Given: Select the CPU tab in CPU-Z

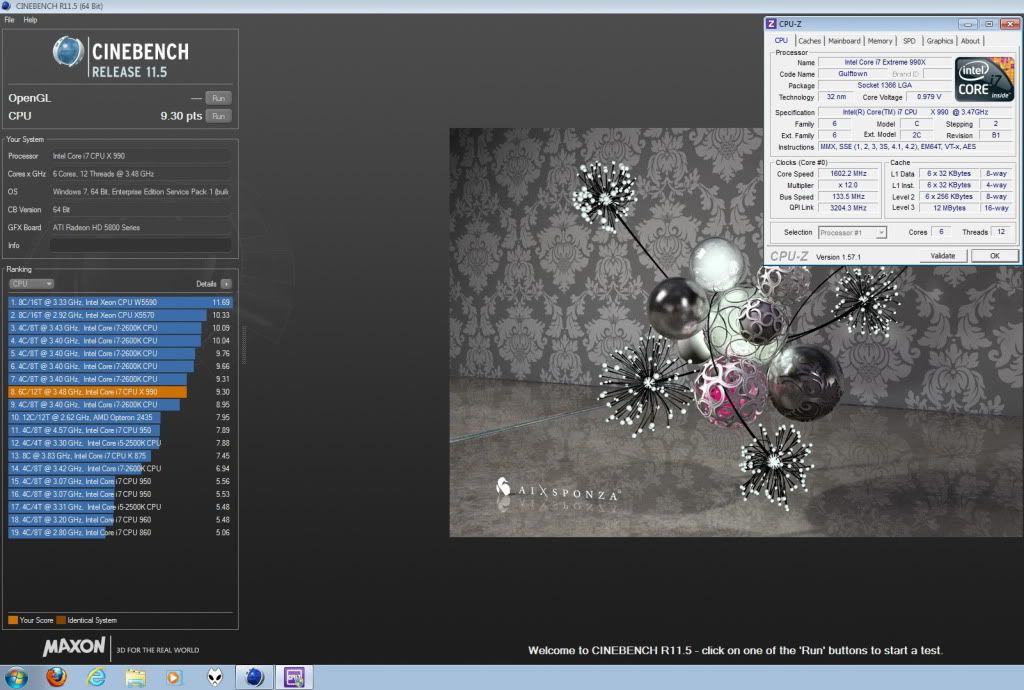Looking at the screenshot, I should tap(781, 40).
